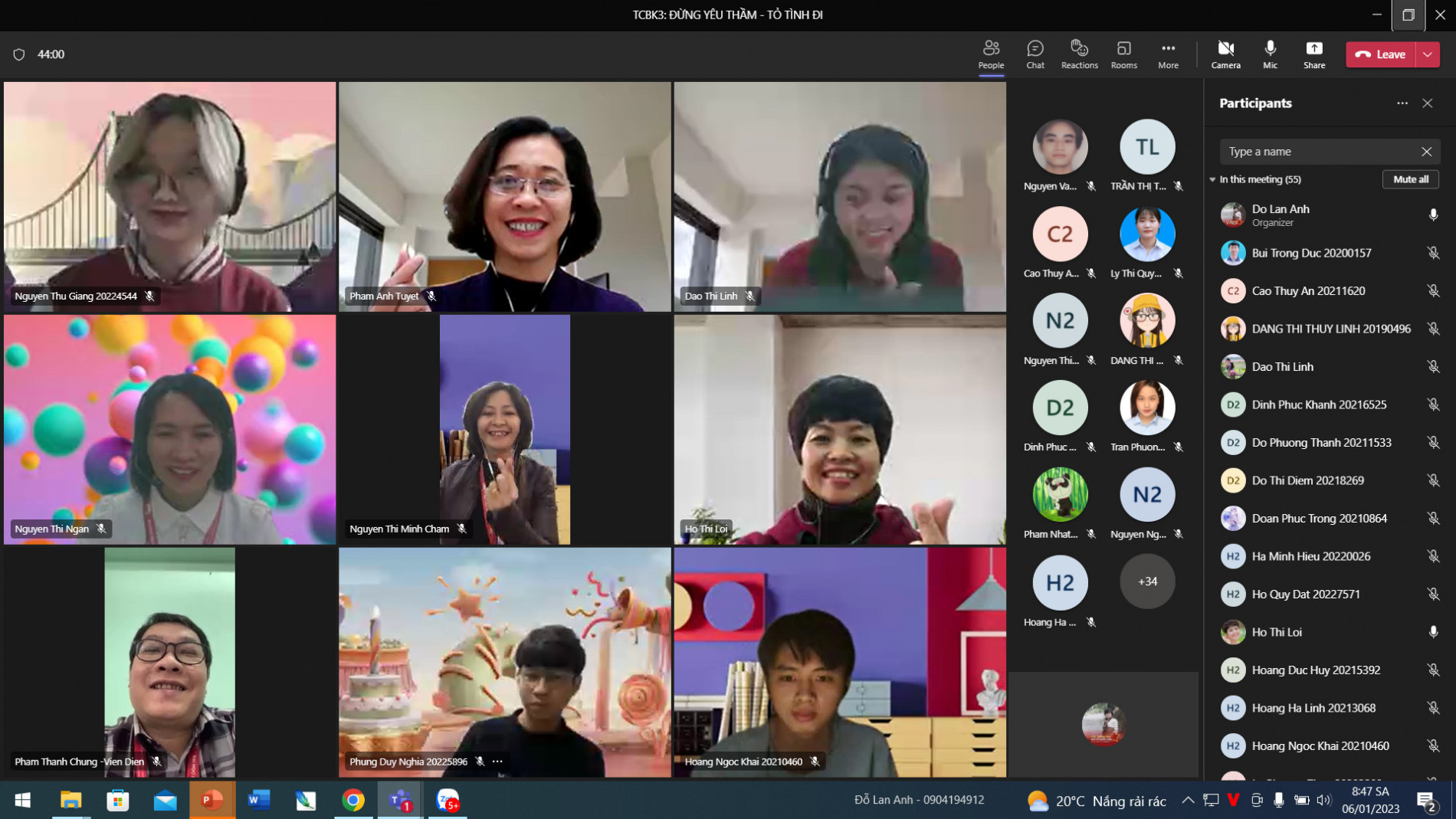Select Do Phuong Thanh 20211533 in participants list
Viewport: 1456px width, 819px height.
(x=1330, y=443)
